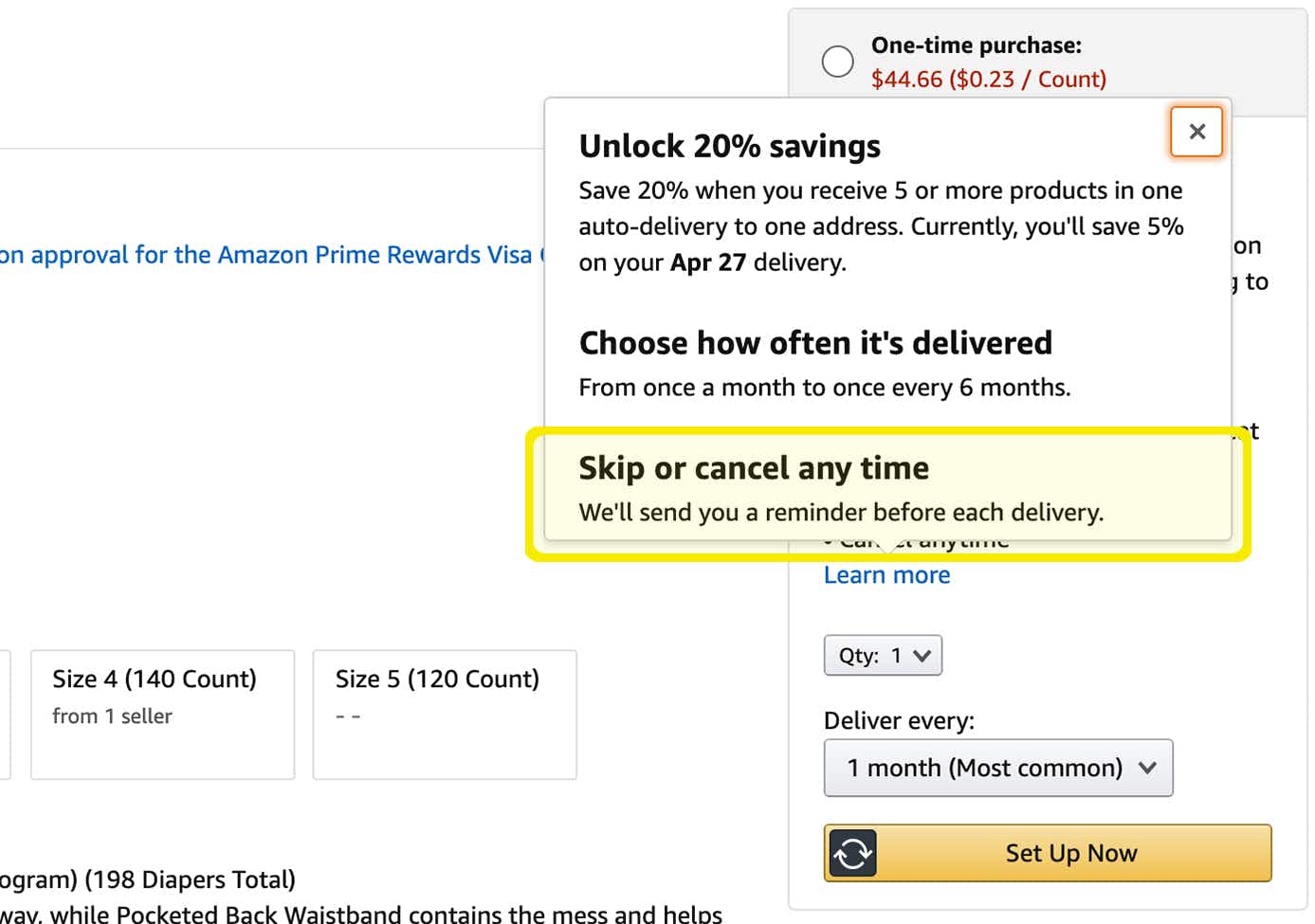This screenshot has width=1315, height=924.
Task: Click the Unlock 20% savings heading
Action: pos(729,145)
